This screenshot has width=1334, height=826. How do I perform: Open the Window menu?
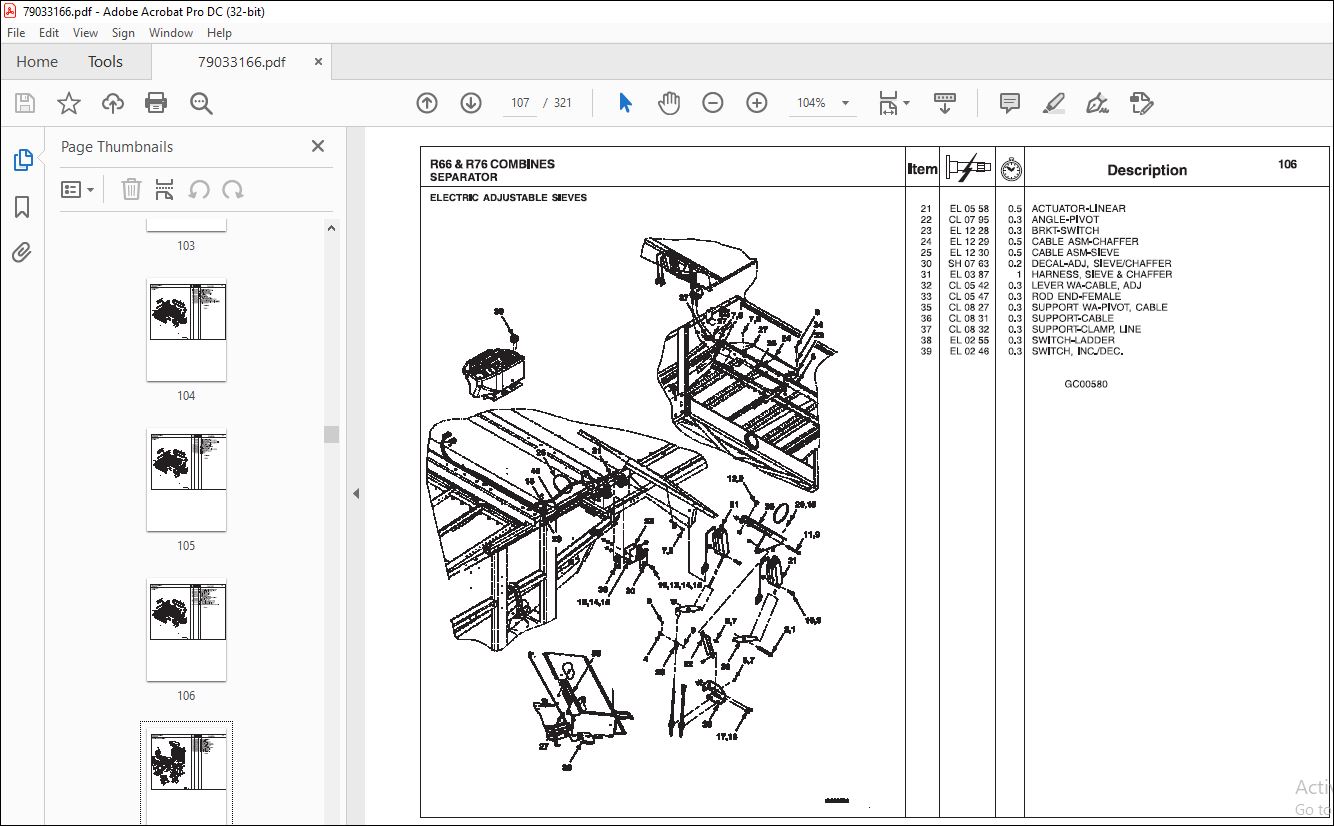171,33
